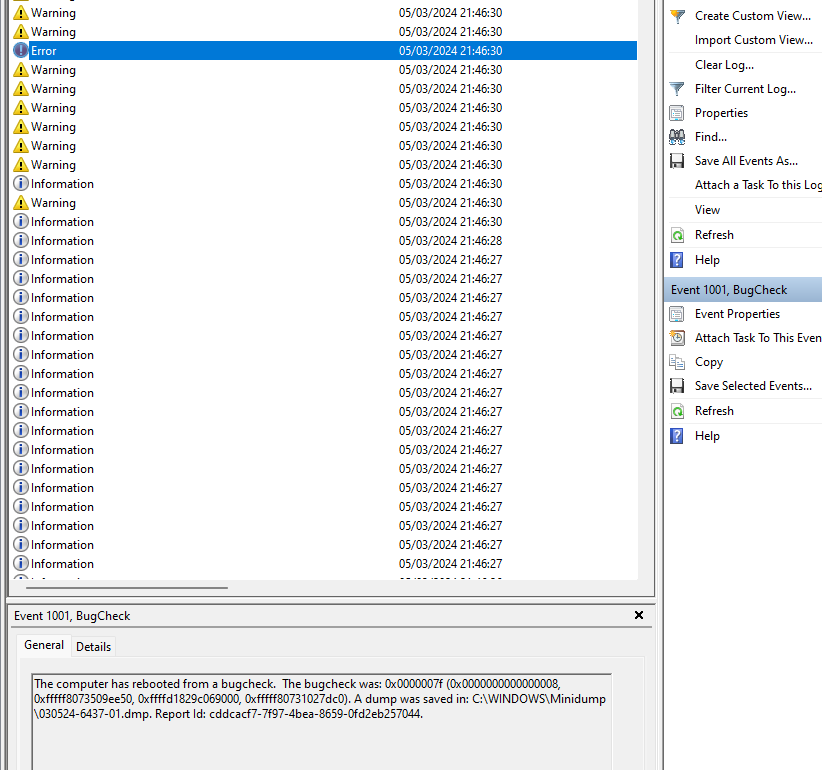Close the Event 1001 preview pane
Viewport: 822px width, 770px height.
point(639,616)
